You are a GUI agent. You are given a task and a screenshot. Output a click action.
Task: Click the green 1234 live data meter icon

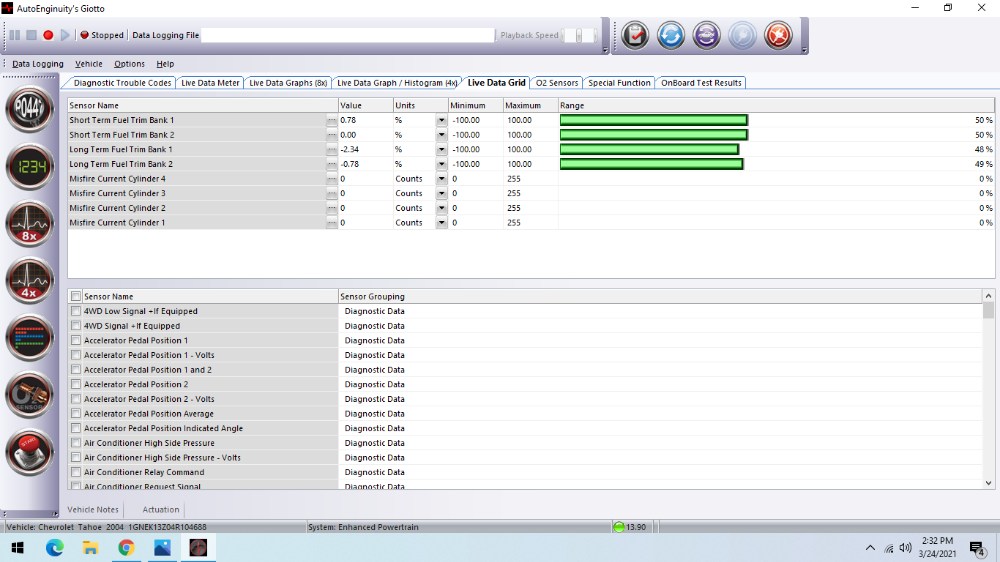30,167
